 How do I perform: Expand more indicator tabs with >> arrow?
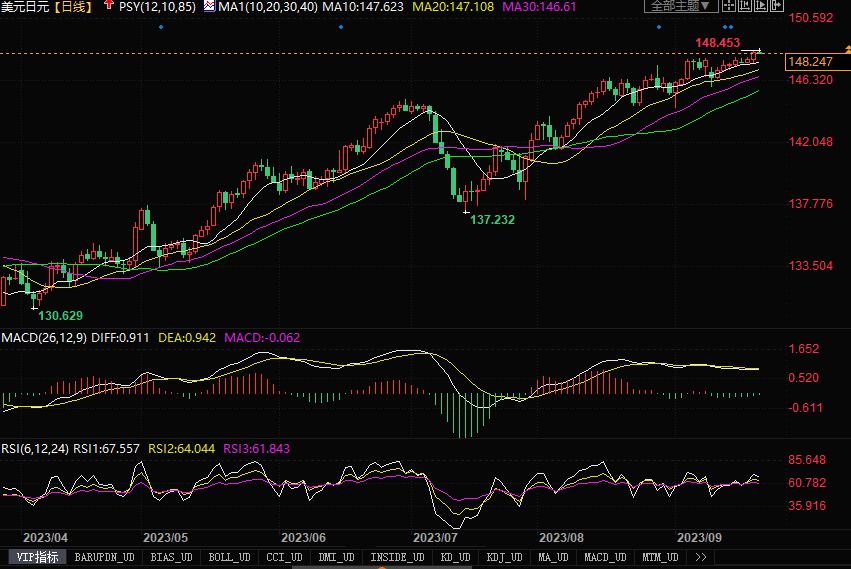[700, 557]
